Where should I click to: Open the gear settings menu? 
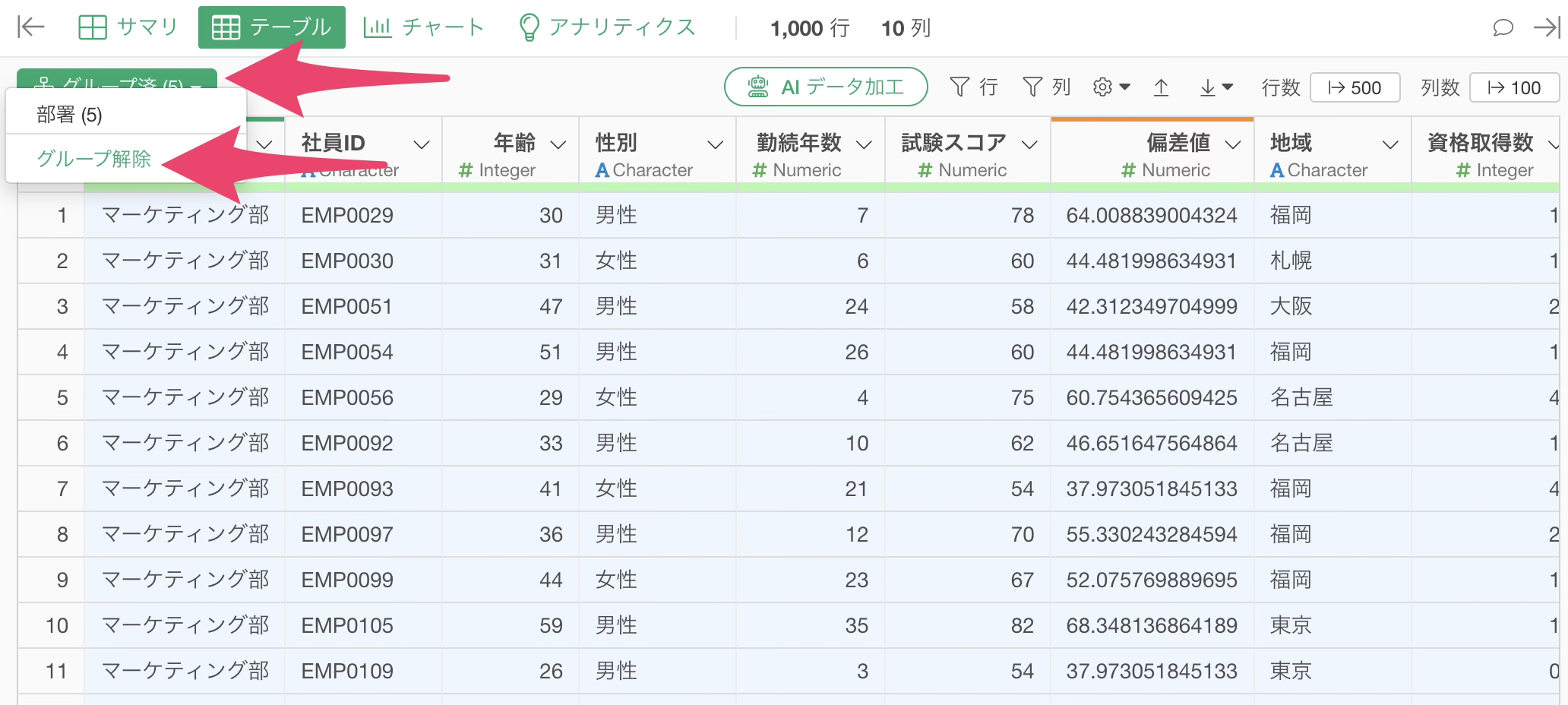(x=1111, y=87)
